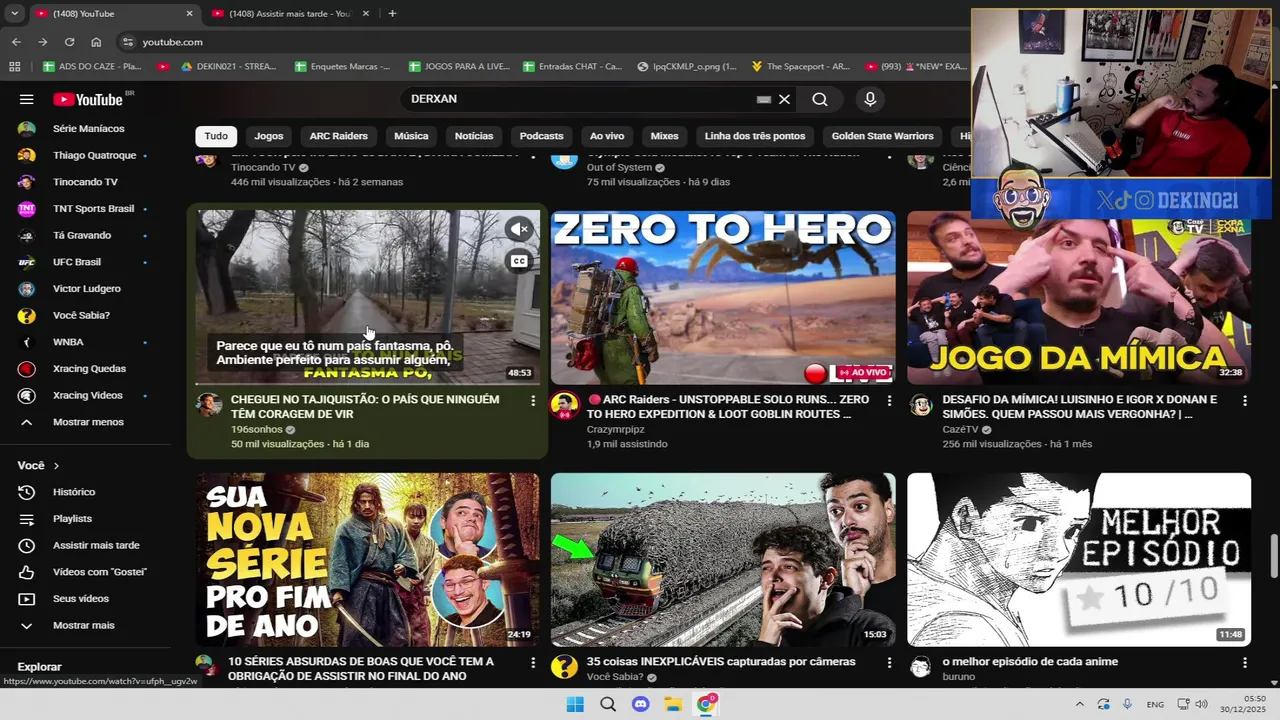Screen dimensions: 1280x720
Task: Open options menu for ARC Raiders live video
Action: click(889, 400)
